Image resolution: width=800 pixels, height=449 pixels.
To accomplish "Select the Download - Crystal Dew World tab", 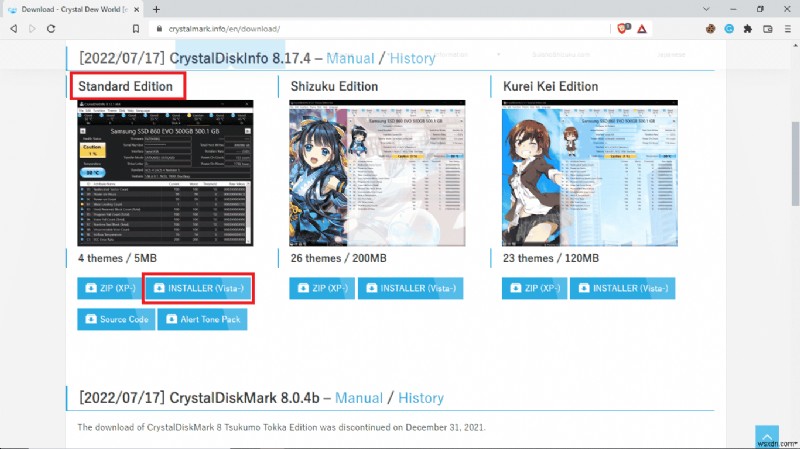I will click(x=73, y=9).
